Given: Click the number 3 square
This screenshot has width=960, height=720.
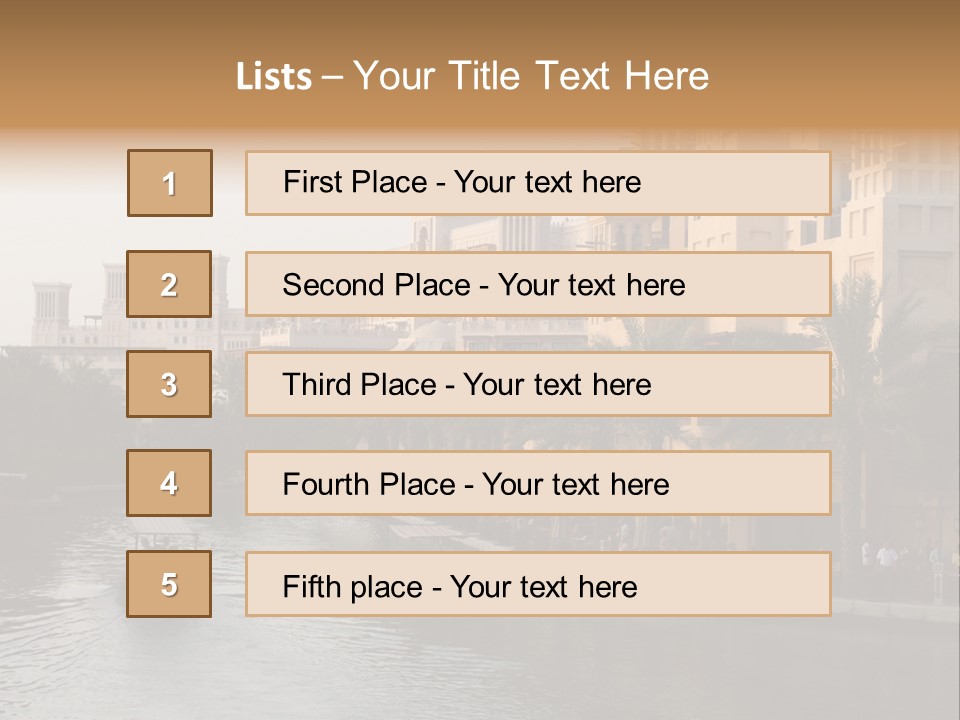Looking at the screenshot, I should (169, 384).
